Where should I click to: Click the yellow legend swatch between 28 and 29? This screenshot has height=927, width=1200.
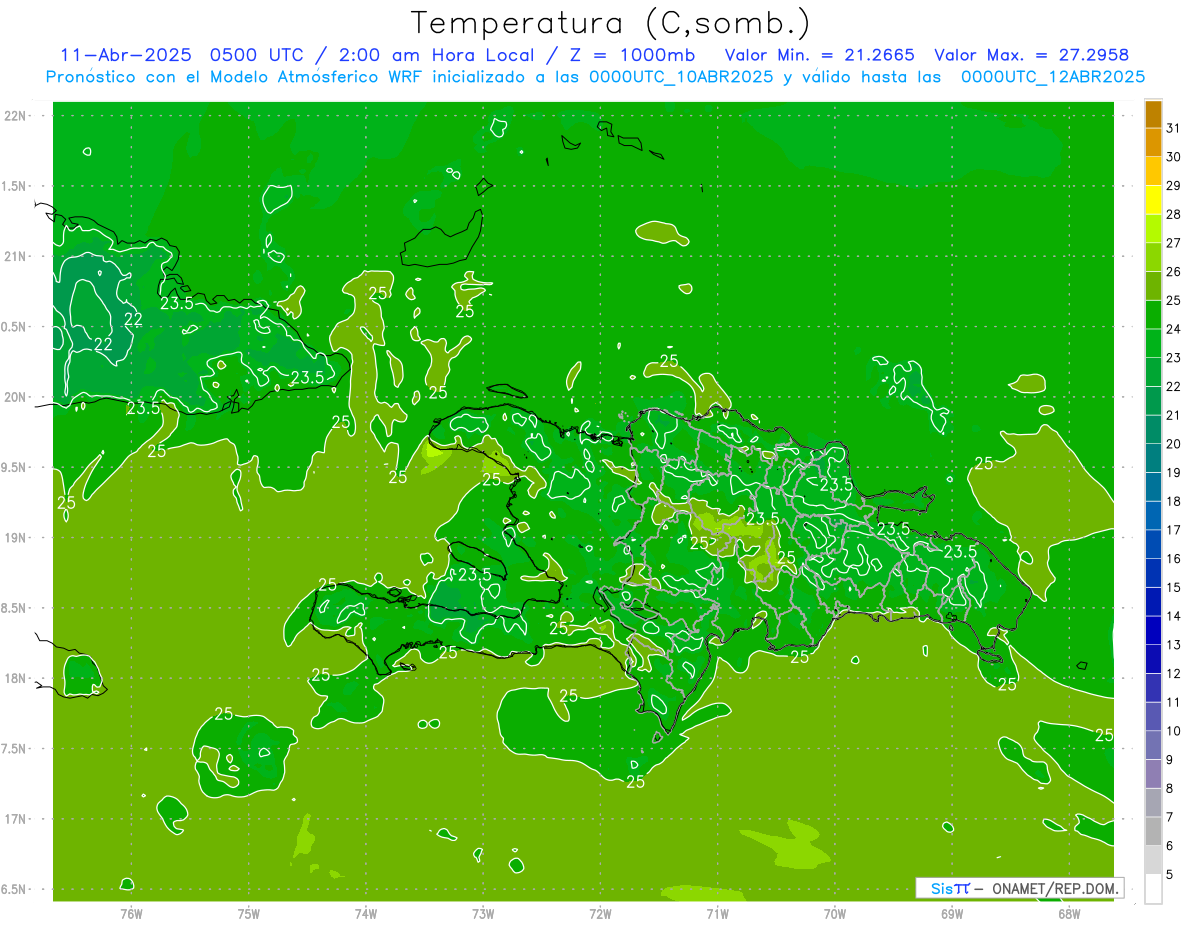point(1153,200)
